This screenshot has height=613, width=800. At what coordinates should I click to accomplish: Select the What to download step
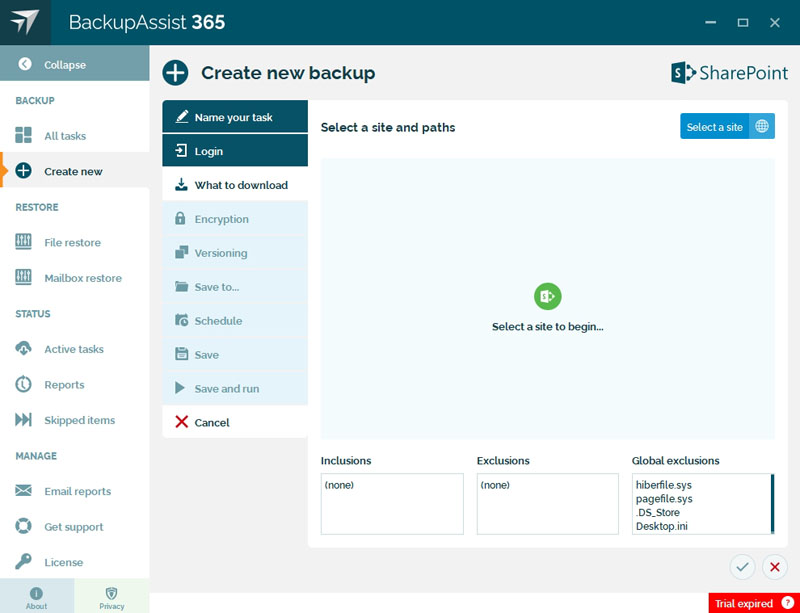(x=235, y=185)
